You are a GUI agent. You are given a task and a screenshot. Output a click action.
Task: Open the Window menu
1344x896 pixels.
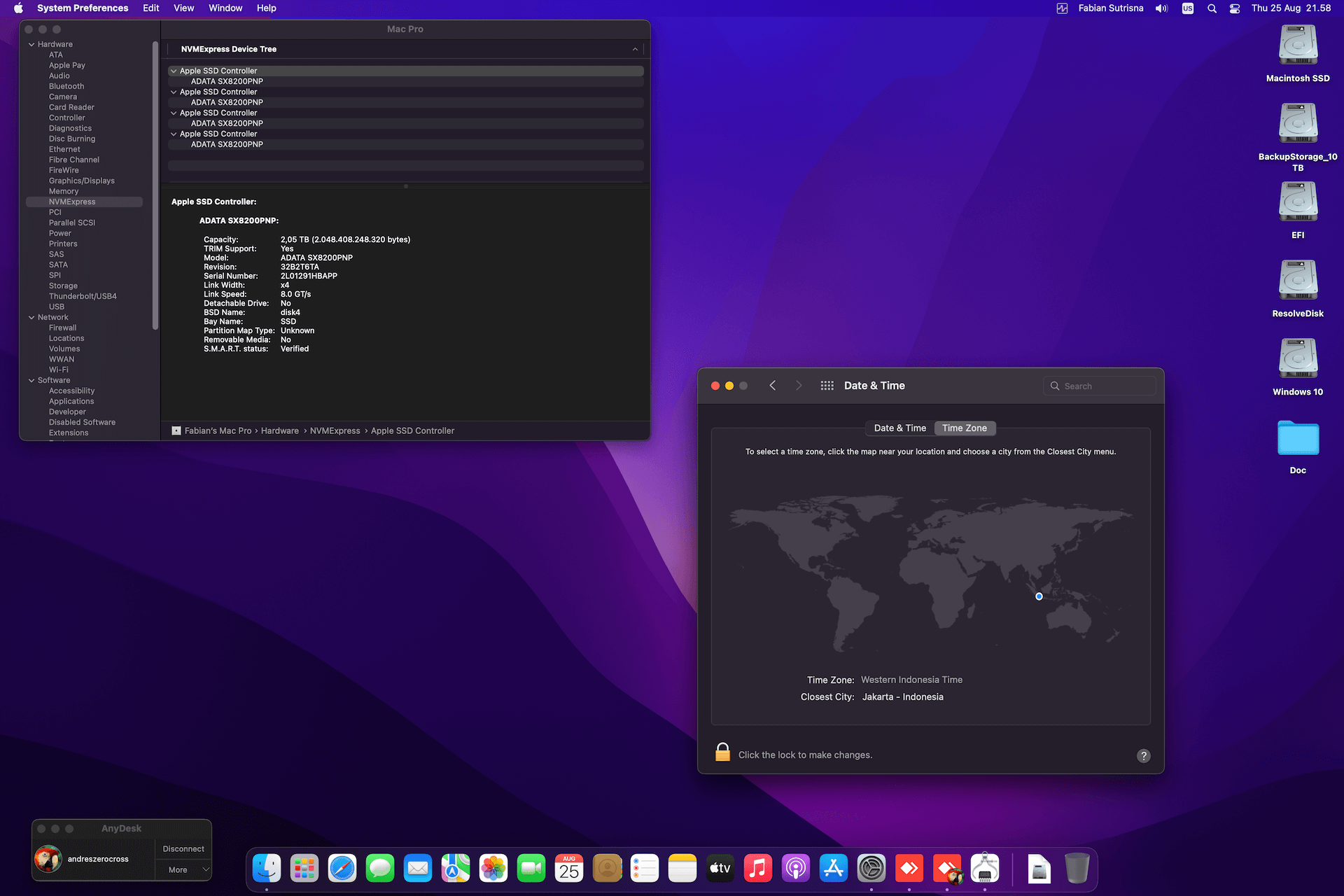tap(225, 8)
